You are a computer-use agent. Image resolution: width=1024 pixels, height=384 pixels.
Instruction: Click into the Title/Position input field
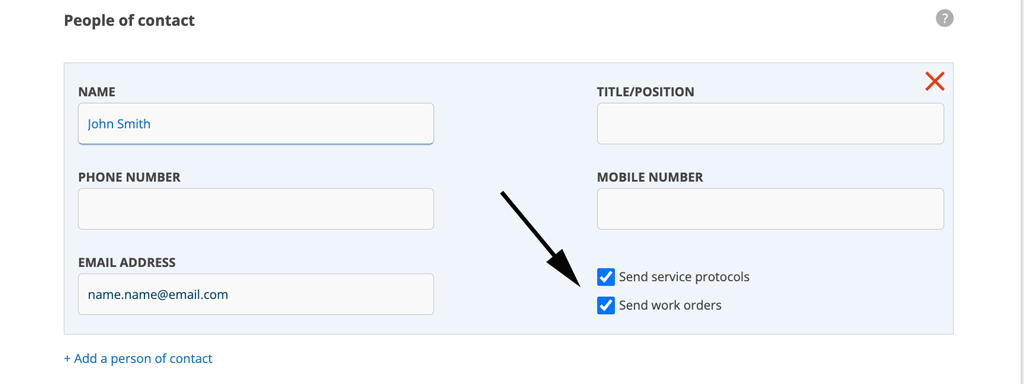[x=771, y=123]
